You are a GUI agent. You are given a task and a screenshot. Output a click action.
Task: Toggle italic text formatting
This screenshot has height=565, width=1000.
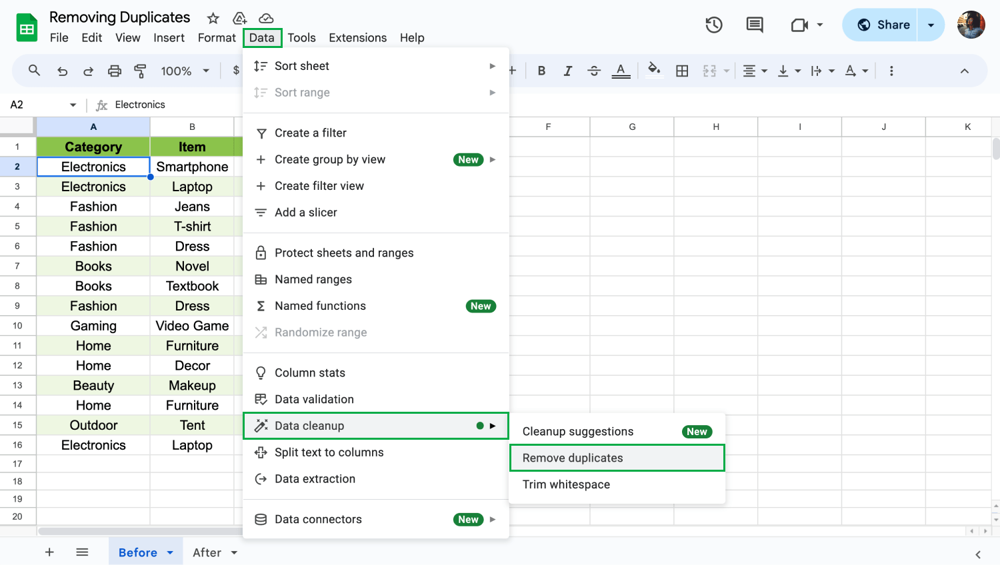click(x=568, y=71)
